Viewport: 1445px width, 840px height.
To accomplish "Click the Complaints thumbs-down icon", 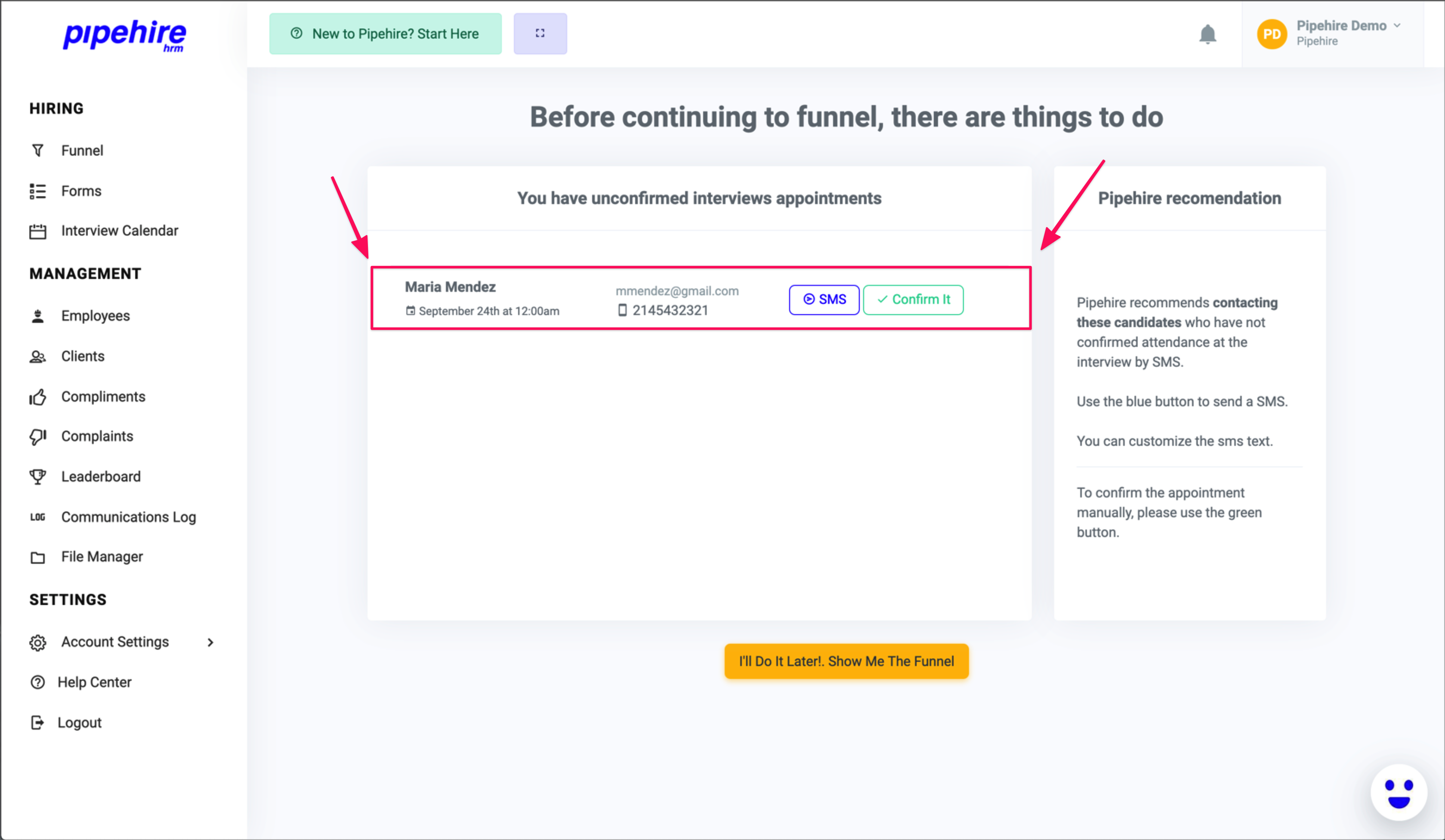I will coord(38,436).
